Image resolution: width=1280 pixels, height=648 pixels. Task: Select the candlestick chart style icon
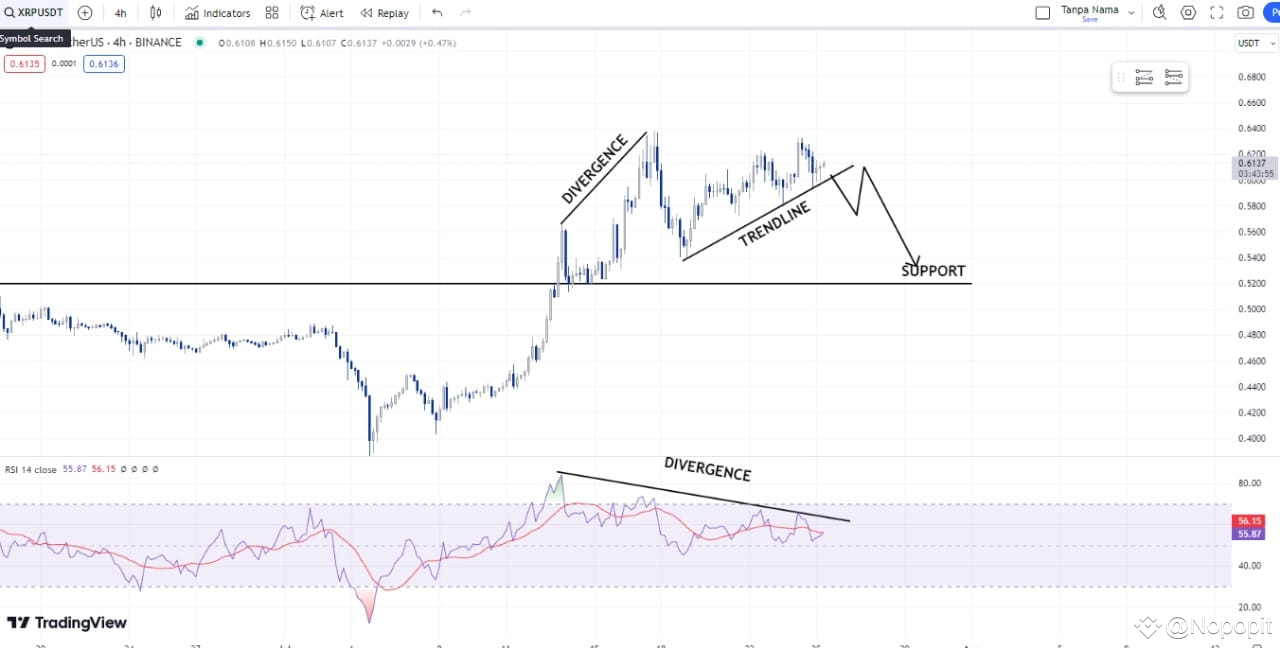click(x=156, y=13)
